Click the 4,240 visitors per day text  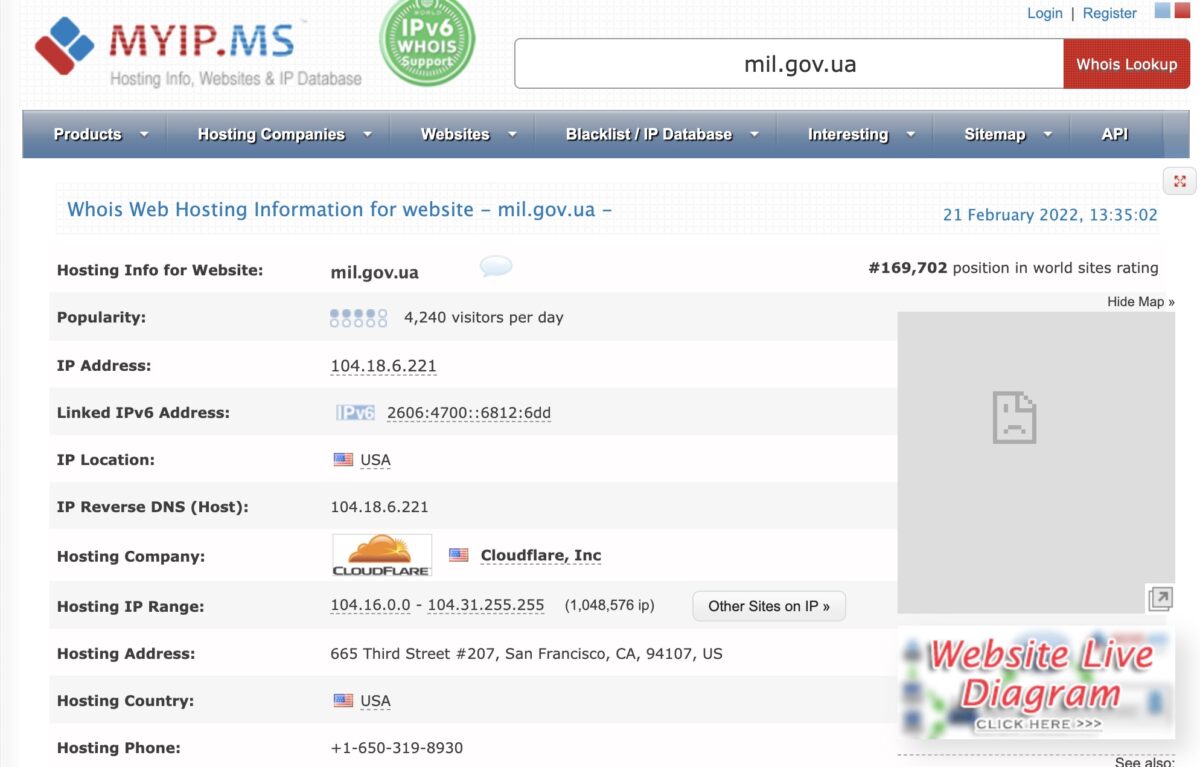pyautogui.click(x=484, y=318)
